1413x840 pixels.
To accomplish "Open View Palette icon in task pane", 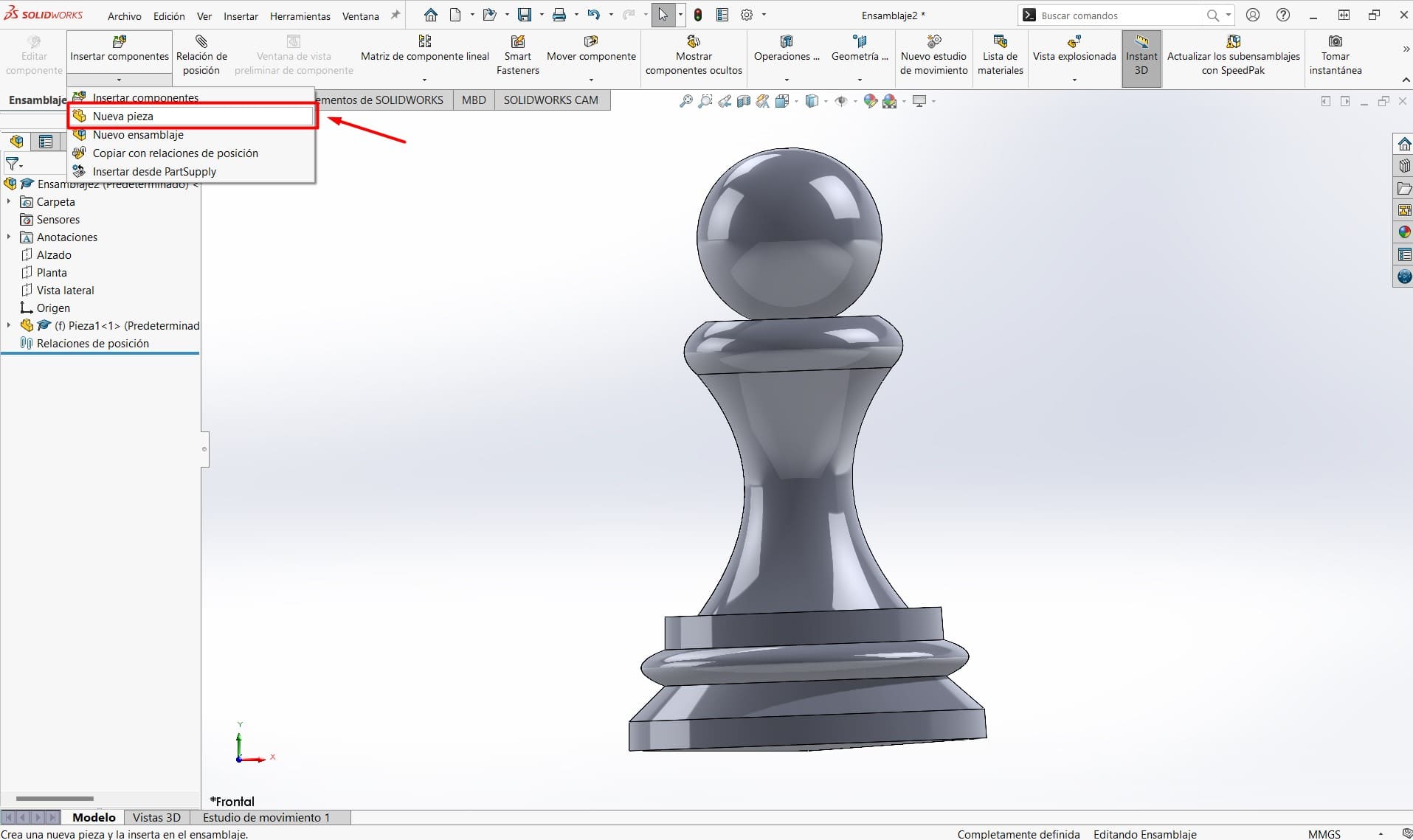I will coord(1404,210).
